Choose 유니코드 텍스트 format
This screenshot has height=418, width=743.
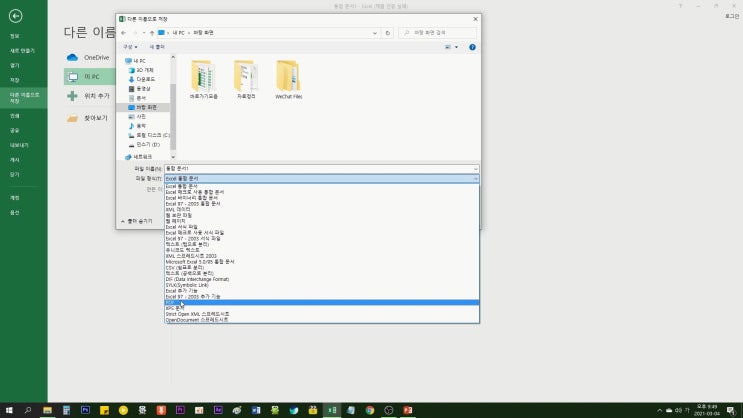322,250
